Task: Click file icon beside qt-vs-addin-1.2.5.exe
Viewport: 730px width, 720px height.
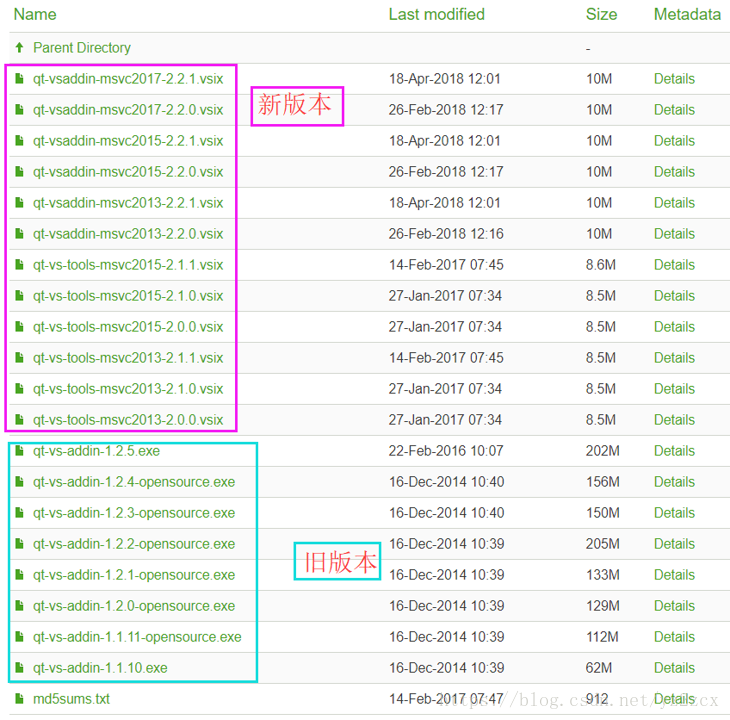Action: (x=20, y=451)
